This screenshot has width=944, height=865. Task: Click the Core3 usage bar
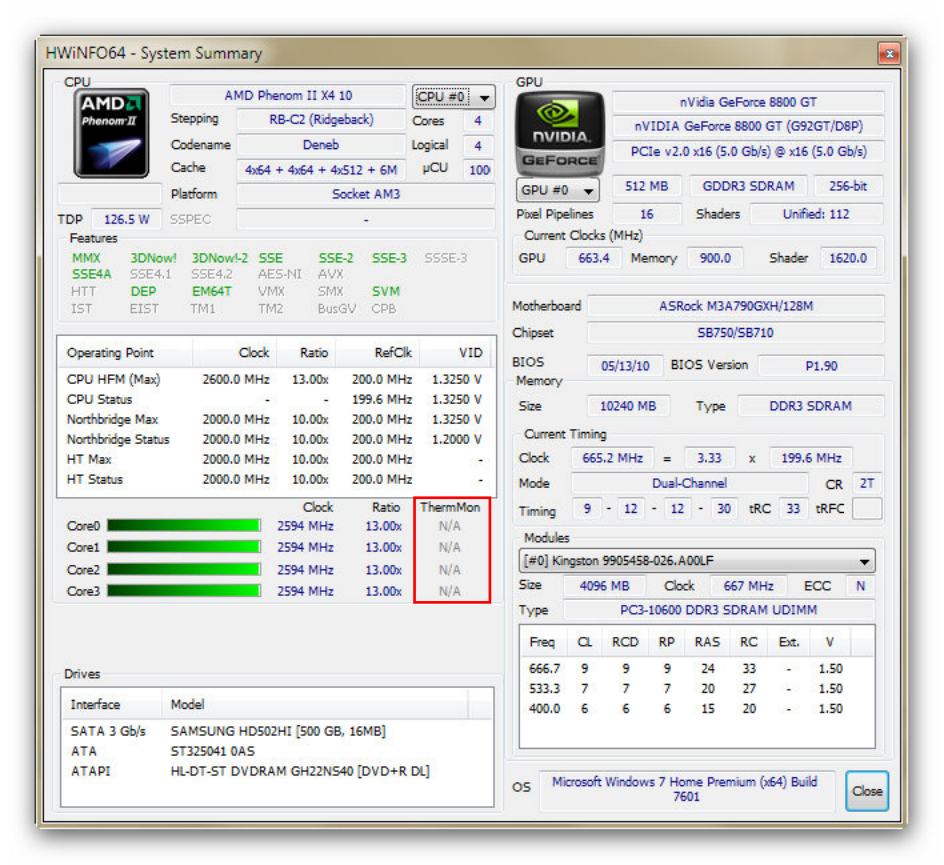coord(184,591)
